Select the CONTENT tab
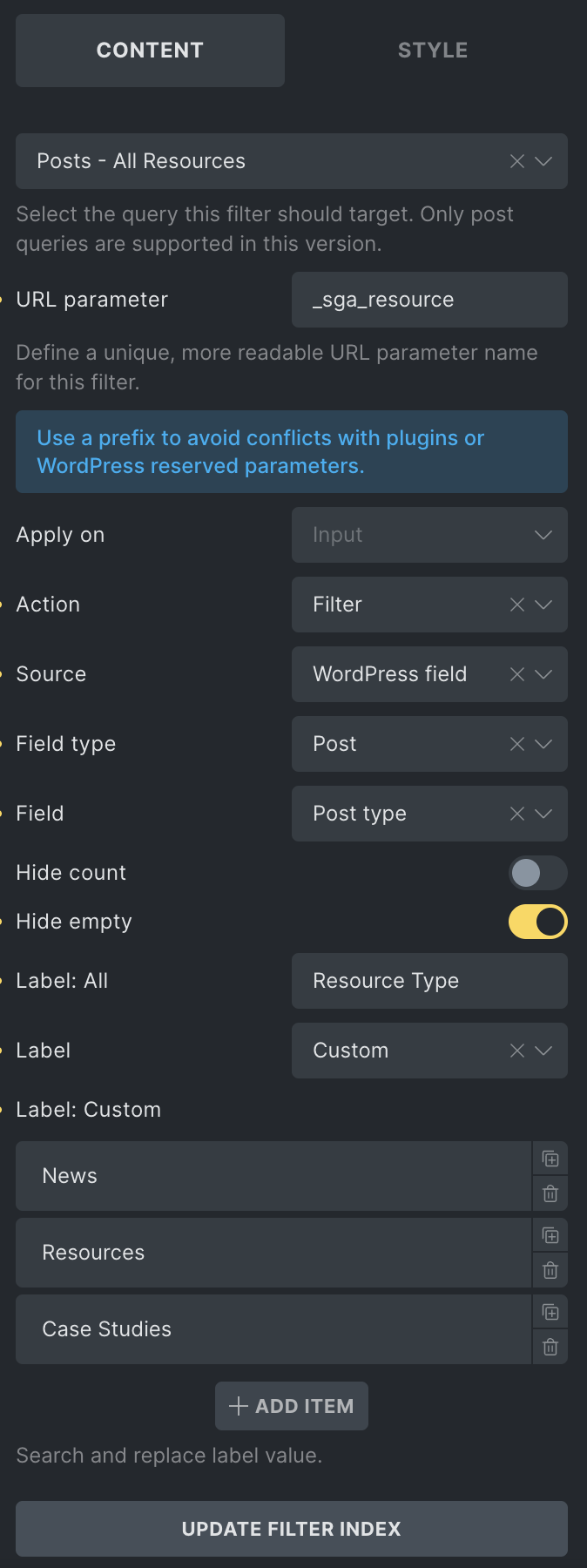Image resolution: width=587 pixels, height=1568 pixels. click(x=150, y=50)
